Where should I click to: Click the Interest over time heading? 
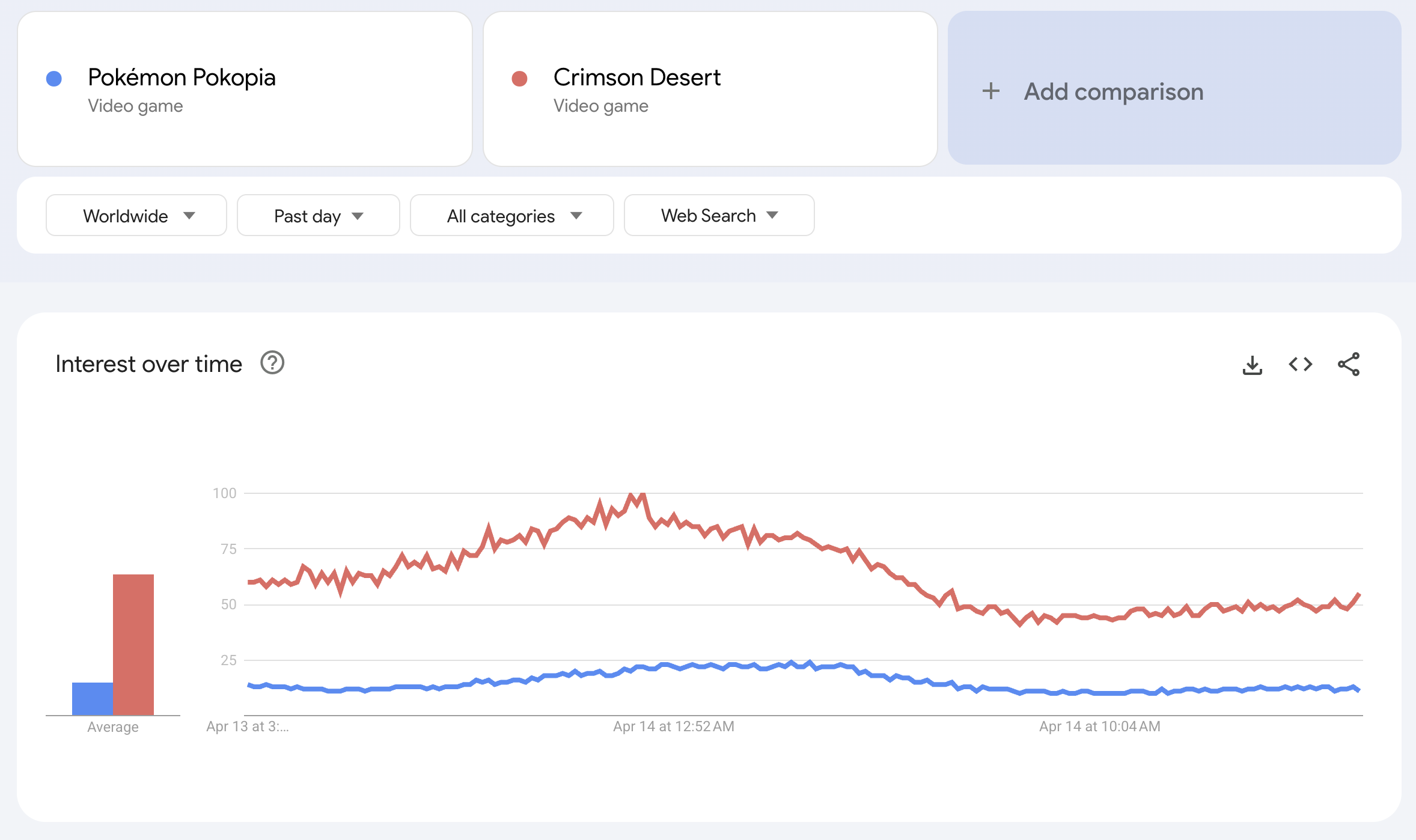pyautogui.click(x=148, y=364)
